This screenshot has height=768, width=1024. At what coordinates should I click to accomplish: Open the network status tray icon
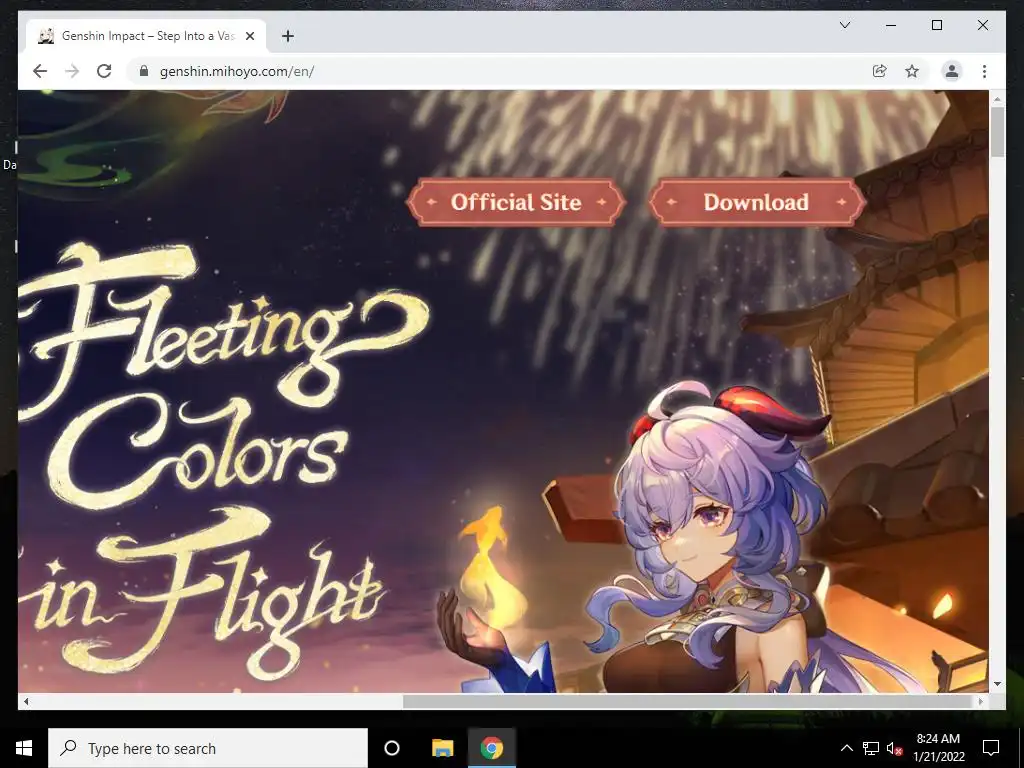871,748
